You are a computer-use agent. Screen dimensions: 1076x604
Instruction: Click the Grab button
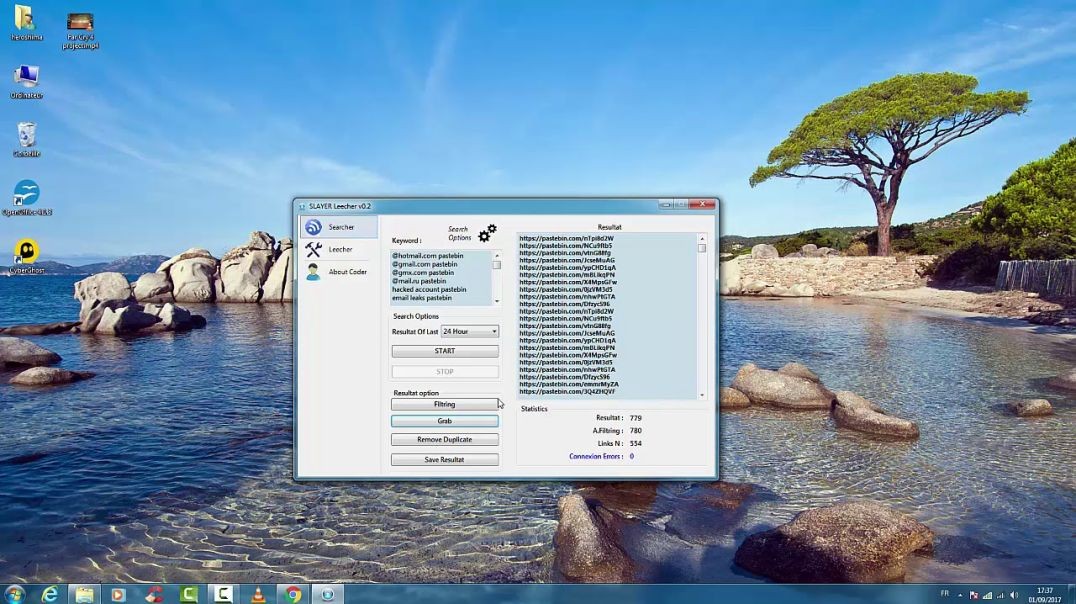coord(445,421)
